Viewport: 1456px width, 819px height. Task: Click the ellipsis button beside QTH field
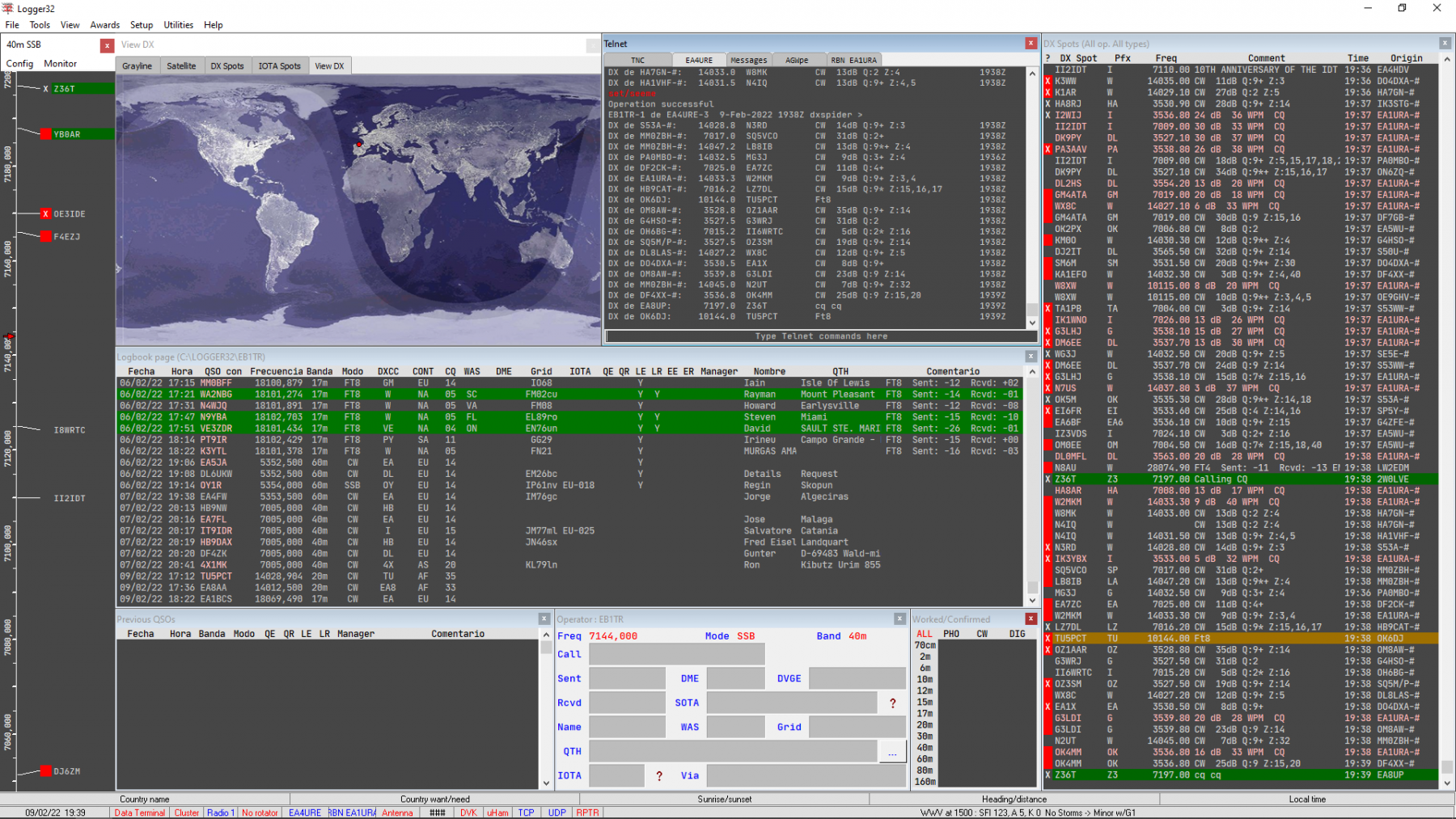pos(892,753)
